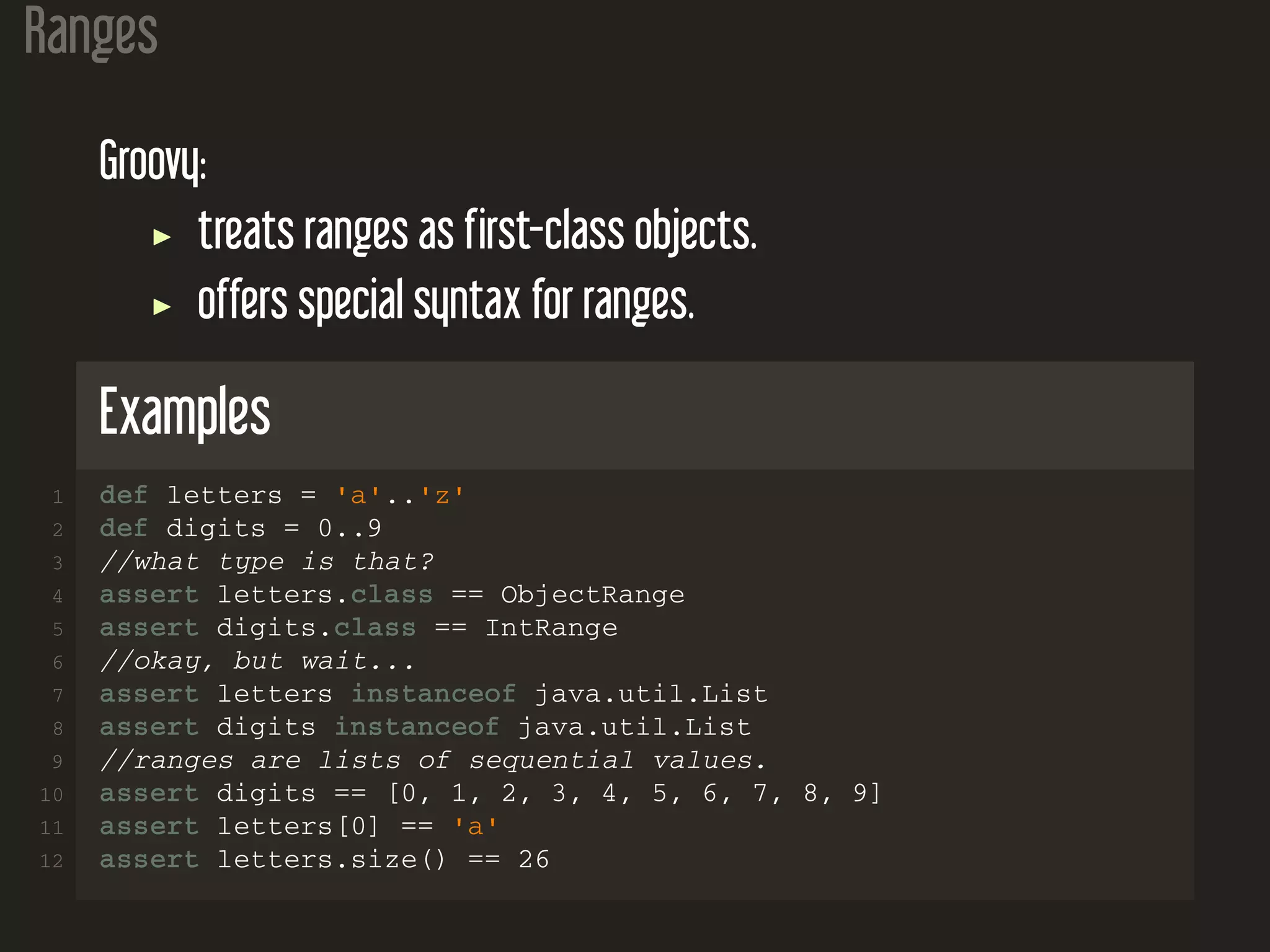This screenshot has height=952, width=1270.
Task: Click 'instanceof' keyword in letters assertion
Action: point(433,694)
